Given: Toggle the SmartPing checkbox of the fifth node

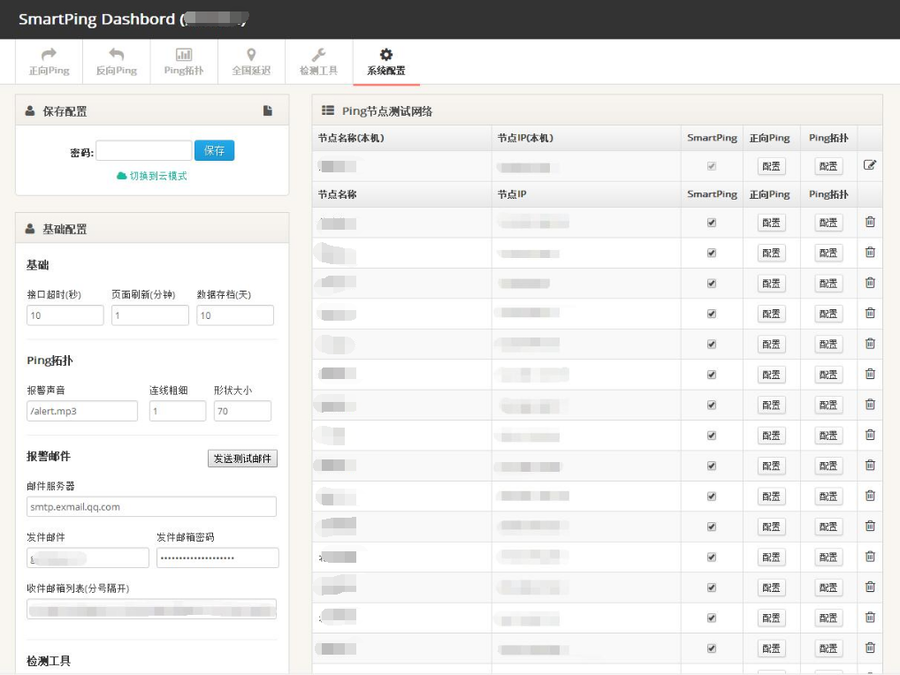Looking at the screenshot, I should (712, 344).
